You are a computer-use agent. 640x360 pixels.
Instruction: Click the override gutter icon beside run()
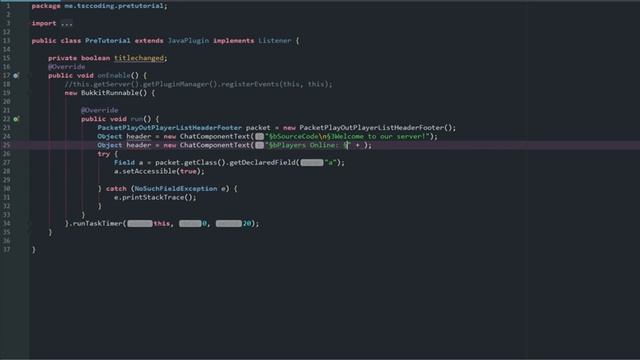point(16,119)
